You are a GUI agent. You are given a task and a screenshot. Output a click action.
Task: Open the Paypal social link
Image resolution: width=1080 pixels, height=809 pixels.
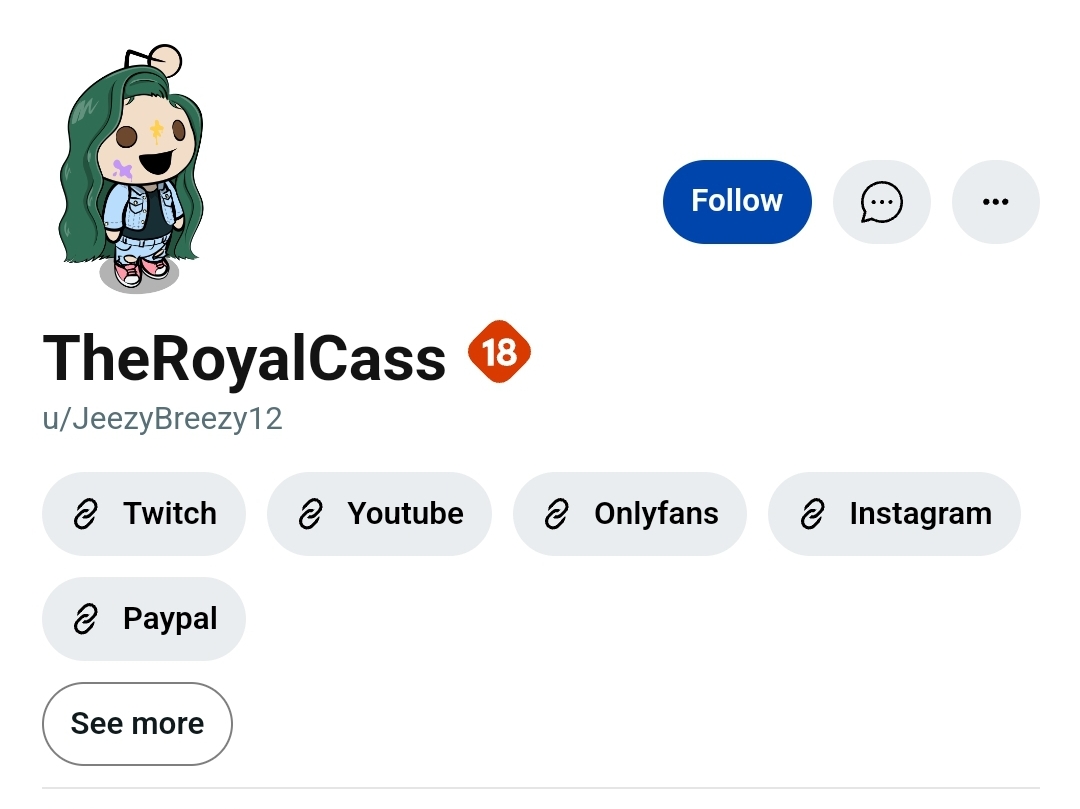[169, 620]
